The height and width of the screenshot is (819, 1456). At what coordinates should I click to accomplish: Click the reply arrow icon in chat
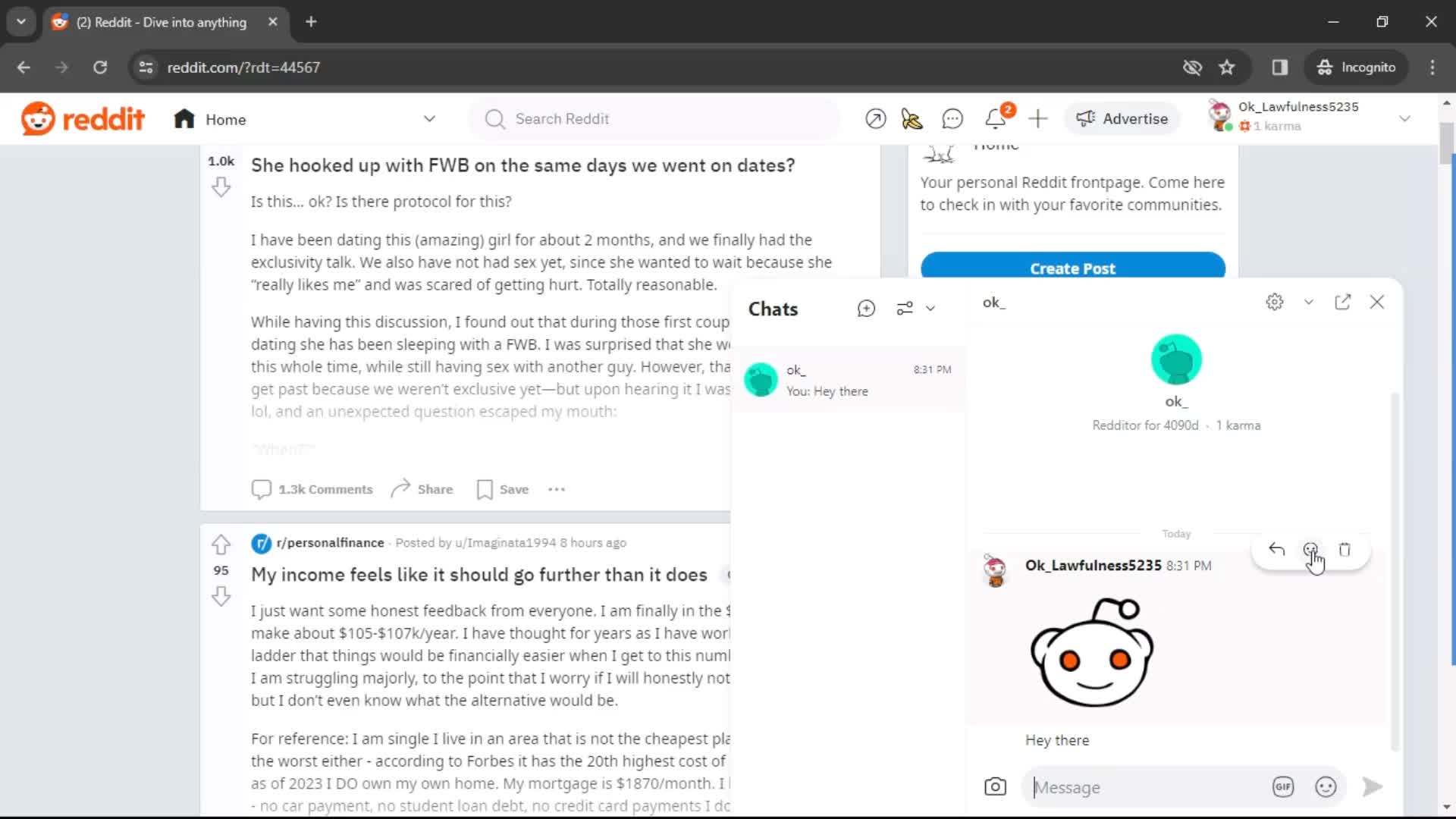pyautogui.click(x=1276, y=549)
